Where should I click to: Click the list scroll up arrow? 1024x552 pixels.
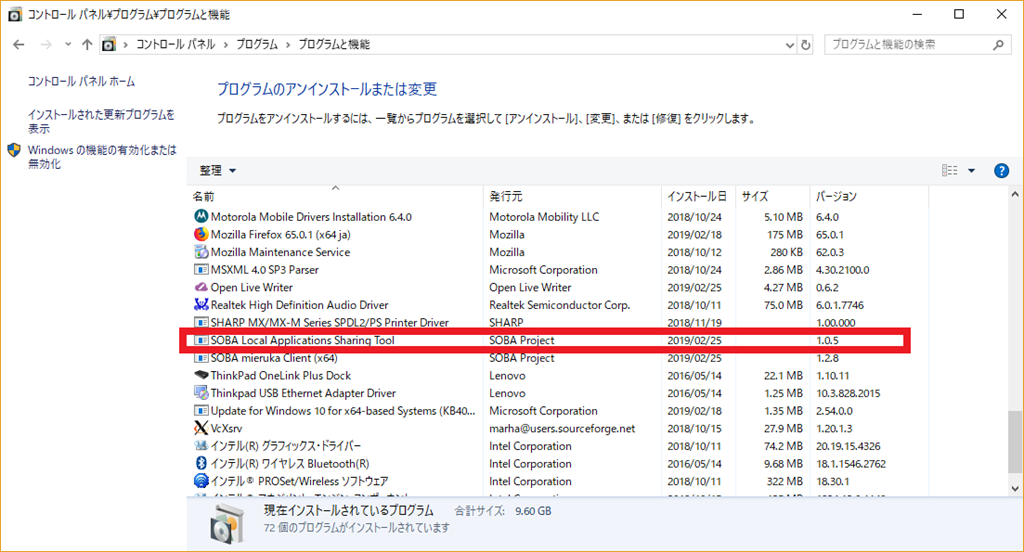coord(1015,194)
